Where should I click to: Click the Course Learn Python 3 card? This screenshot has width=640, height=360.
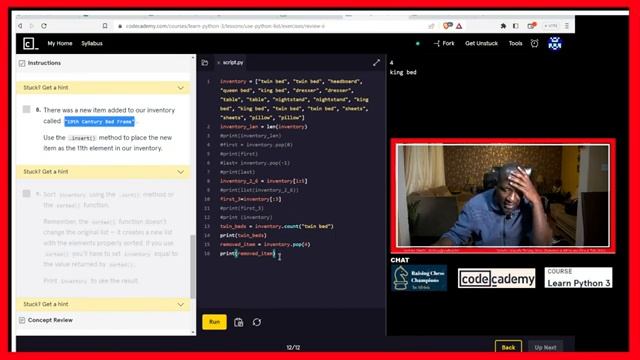(578, 278)
